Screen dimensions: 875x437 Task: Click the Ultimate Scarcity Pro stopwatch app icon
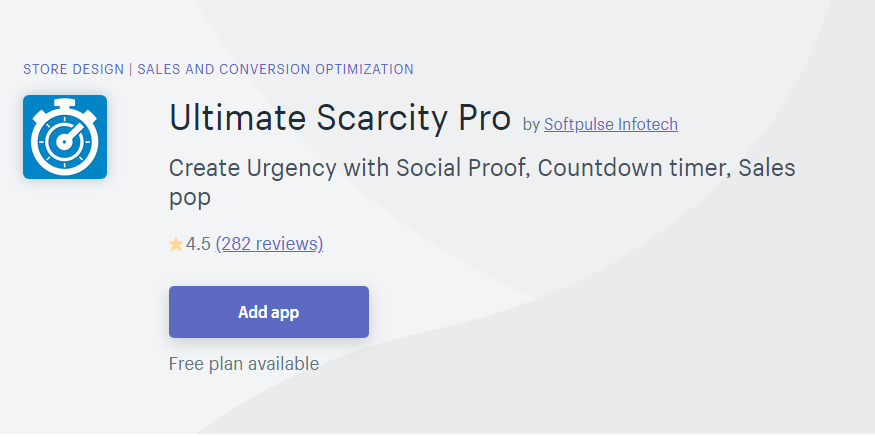point(65,137)
